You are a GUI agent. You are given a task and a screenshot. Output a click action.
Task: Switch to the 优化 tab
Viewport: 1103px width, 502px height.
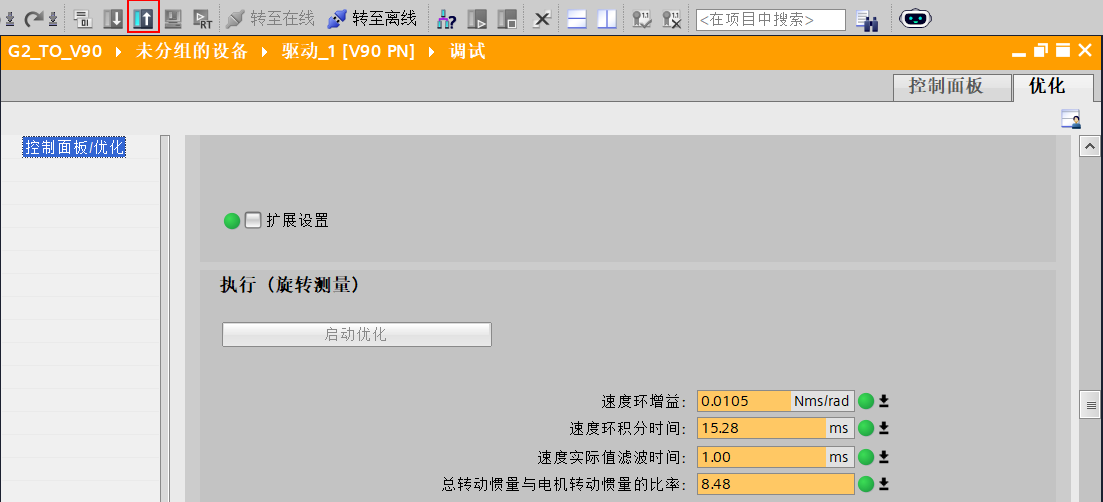[1054, 87]
